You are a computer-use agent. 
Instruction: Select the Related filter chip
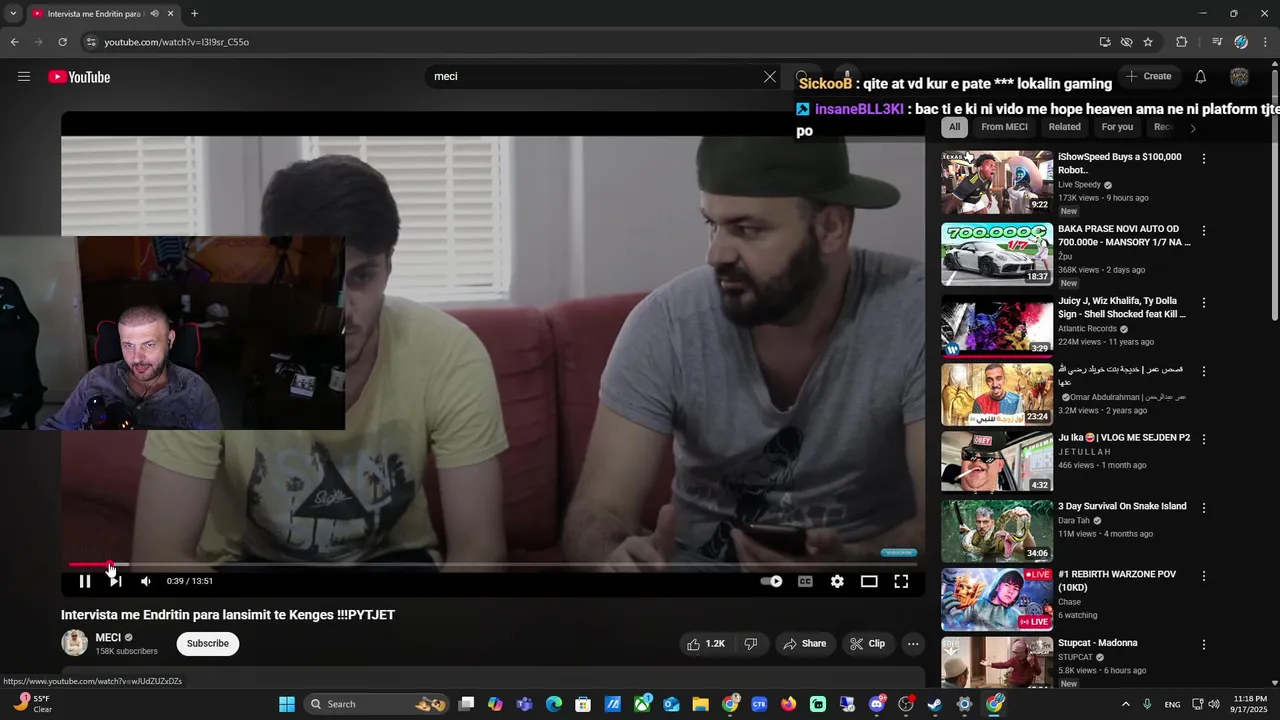point(1064,127)
